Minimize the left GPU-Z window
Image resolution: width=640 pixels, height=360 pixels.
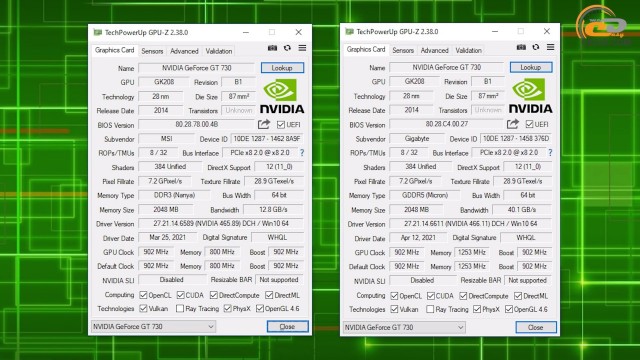(246, 32)
